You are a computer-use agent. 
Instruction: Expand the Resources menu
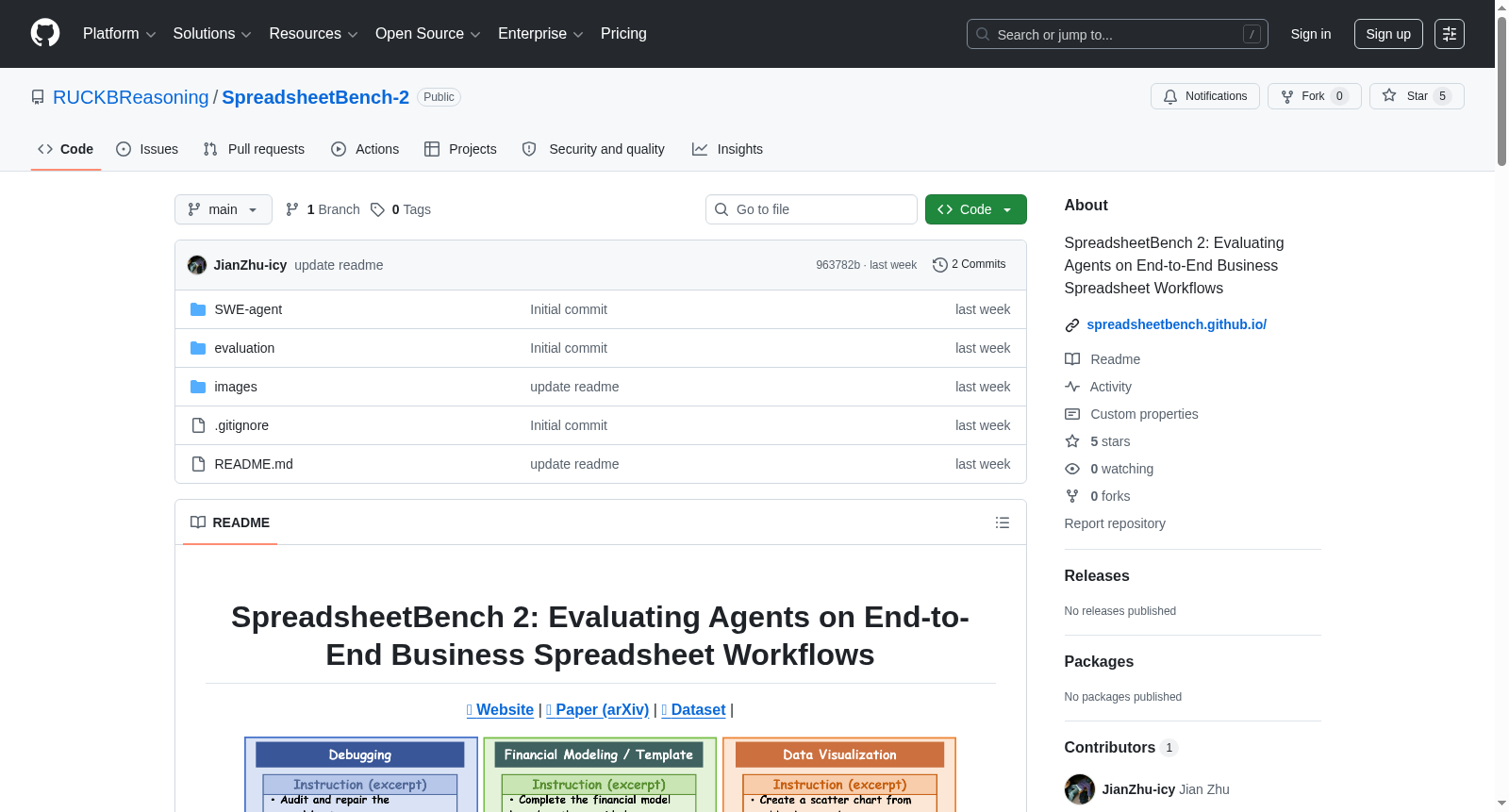[x=313, y=34]
